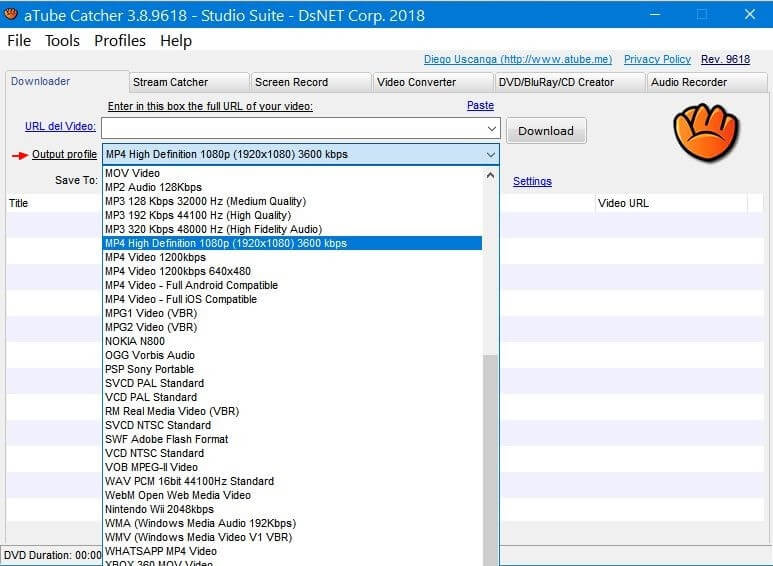Select MP4 Video 1200kbps 640x480 profile
Viewport: 773px width, 566px height.
[x=292, y=271]
